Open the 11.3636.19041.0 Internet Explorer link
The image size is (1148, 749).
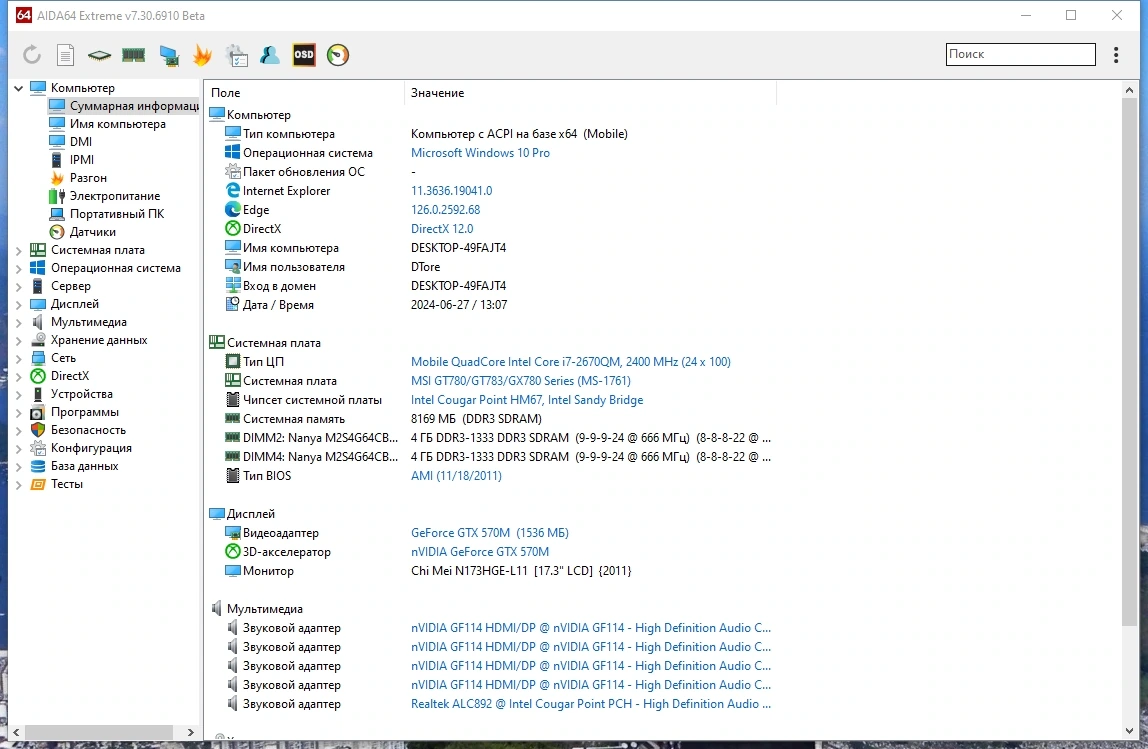pos(451,191)
